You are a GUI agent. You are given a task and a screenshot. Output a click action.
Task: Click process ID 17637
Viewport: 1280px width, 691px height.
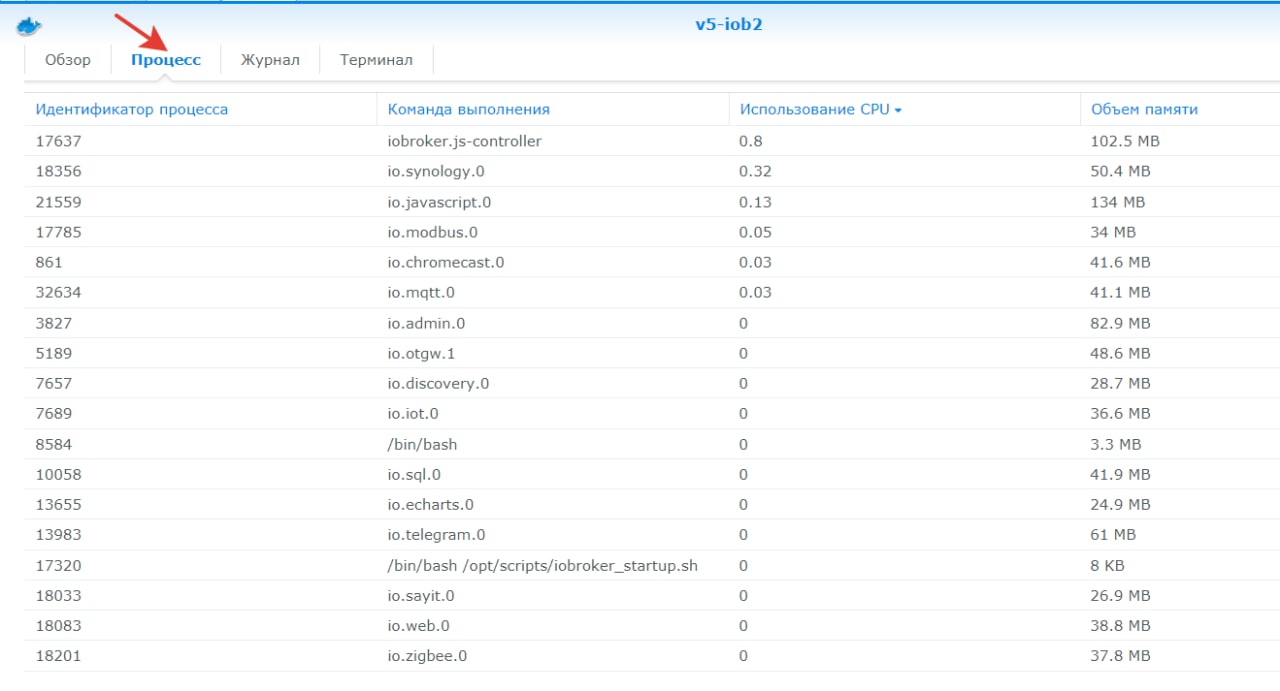58,141
